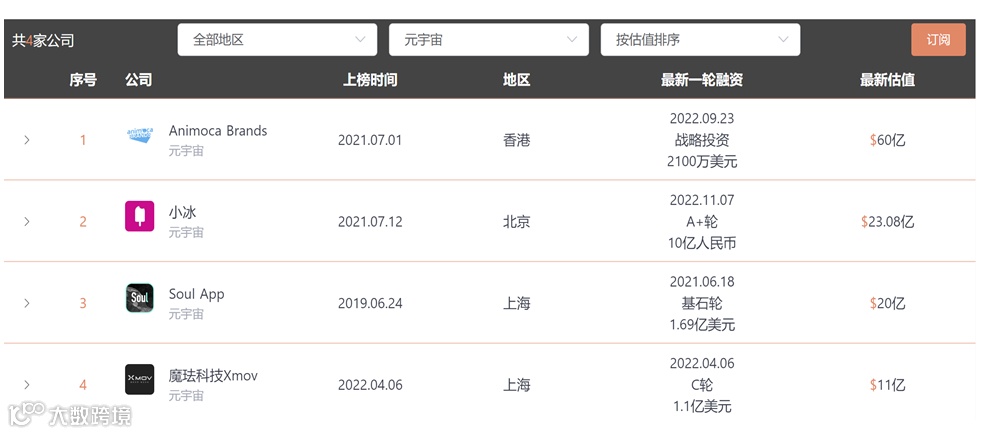Click the listing date 2019.06.24
The width and height of the screenshot is (1006, 434).
(x=370, y=303)
